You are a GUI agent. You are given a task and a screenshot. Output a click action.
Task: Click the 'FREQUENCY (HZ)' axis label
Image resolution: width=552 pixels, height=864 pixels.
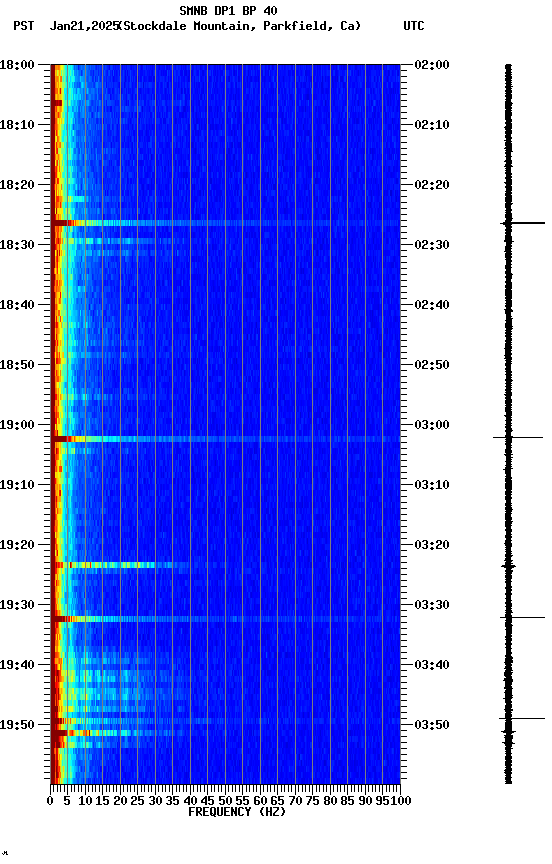click(237, 812)
